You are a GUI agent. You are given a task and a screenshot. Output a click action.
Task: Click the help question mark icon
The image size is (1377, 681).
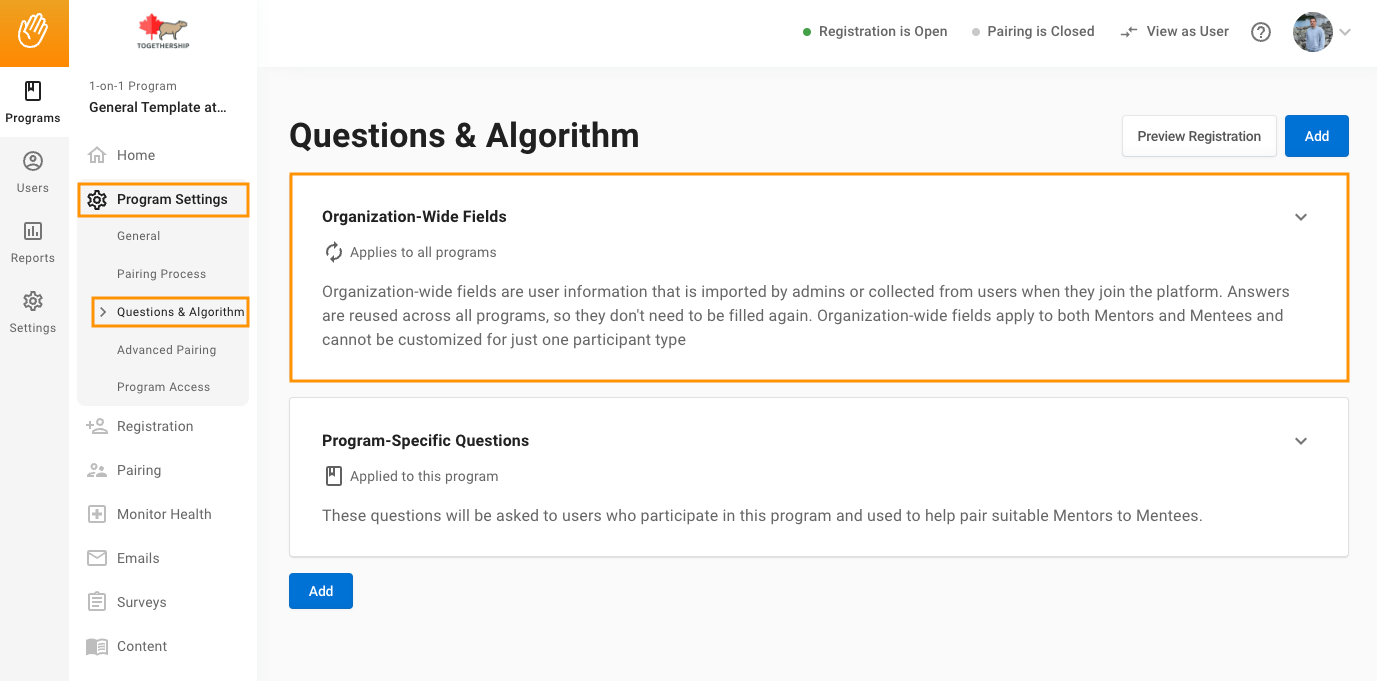[1261, 32]
